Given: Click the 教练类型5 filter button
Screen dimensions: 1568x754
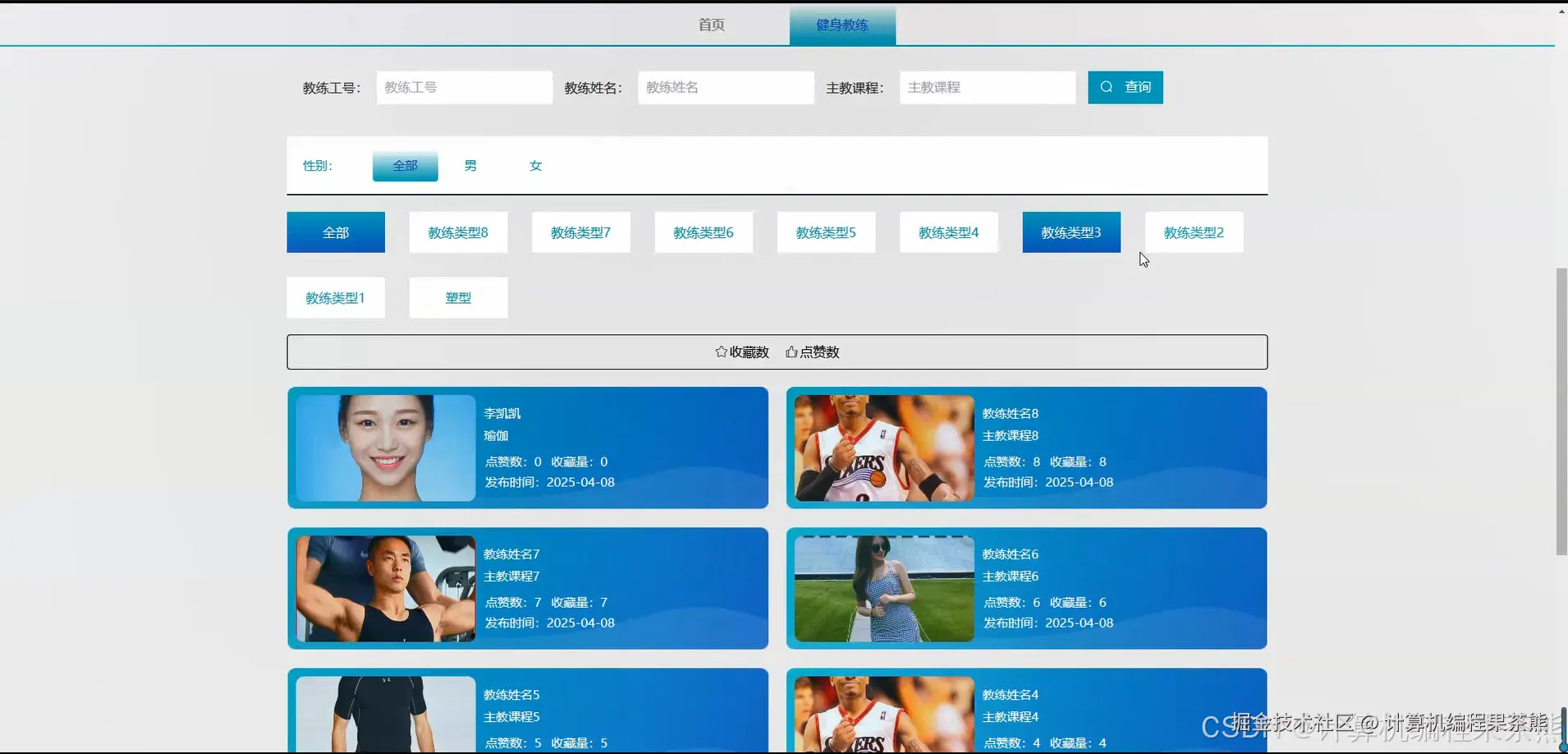Looking at the screenshot, I should 825,232.
